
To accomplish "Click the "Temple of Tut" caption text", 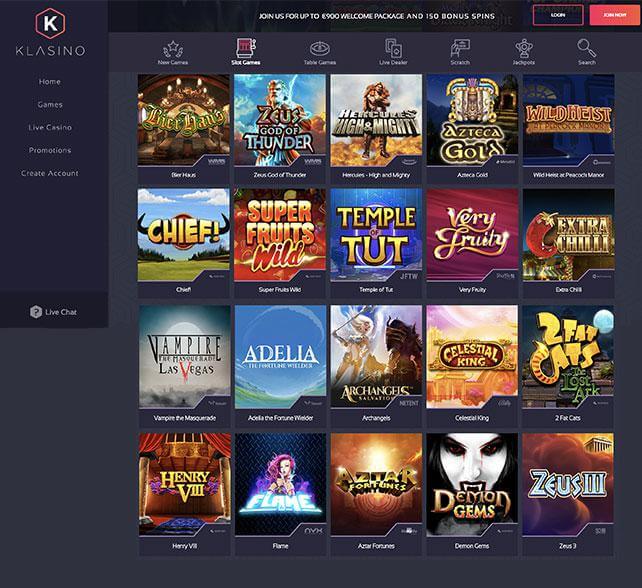I will point(376,289).
